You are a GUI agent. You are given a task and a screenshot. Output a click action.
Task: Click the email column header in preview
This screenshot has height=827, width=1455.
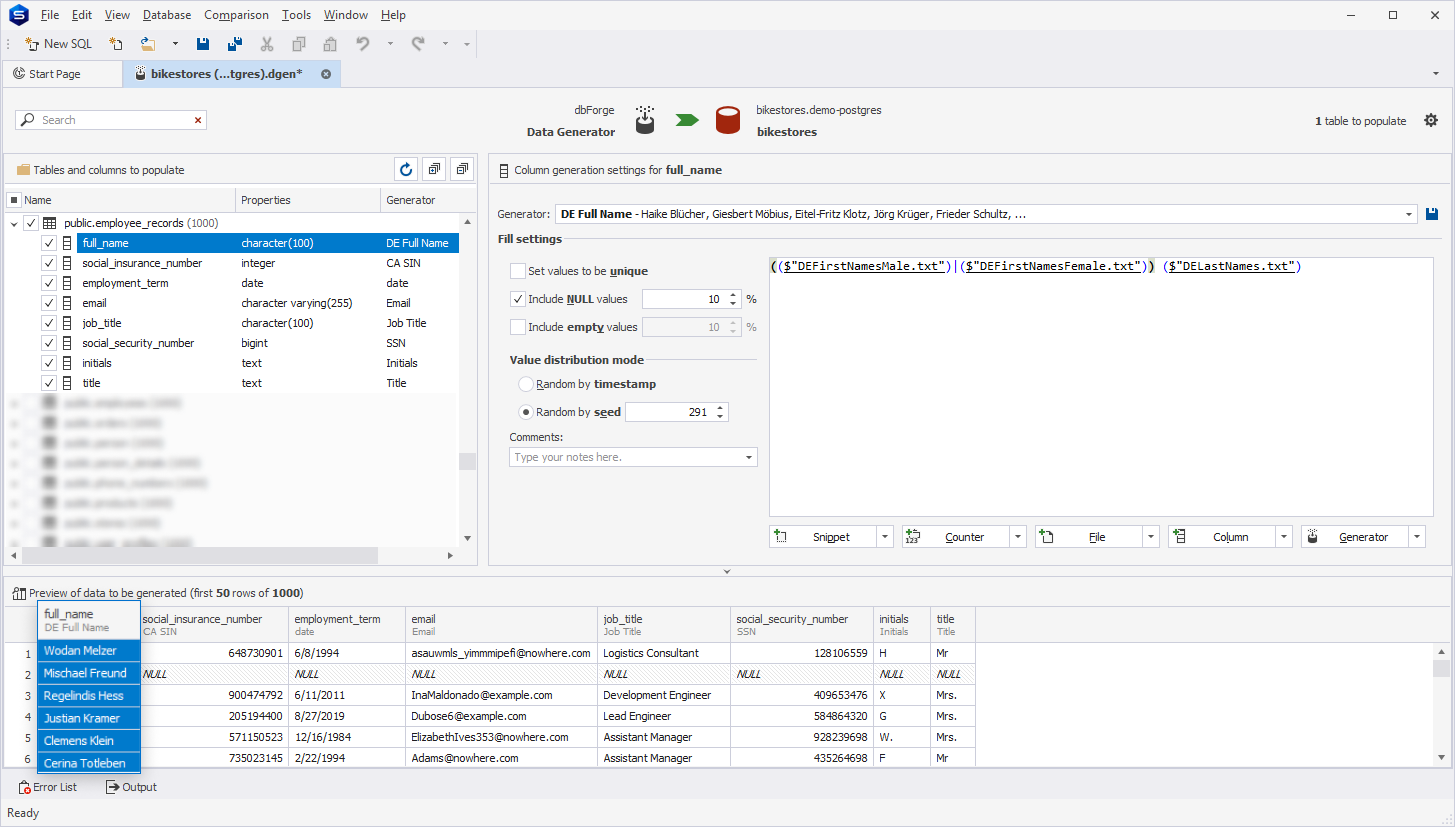pos(501,624)
